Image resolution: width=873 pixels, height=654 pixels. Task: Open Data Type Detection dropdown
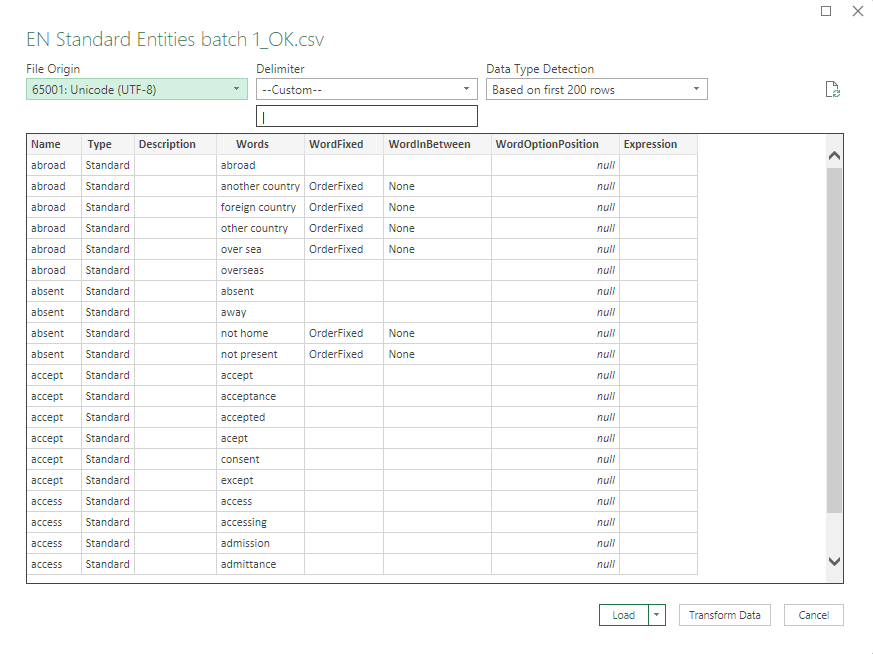point(596,89)
